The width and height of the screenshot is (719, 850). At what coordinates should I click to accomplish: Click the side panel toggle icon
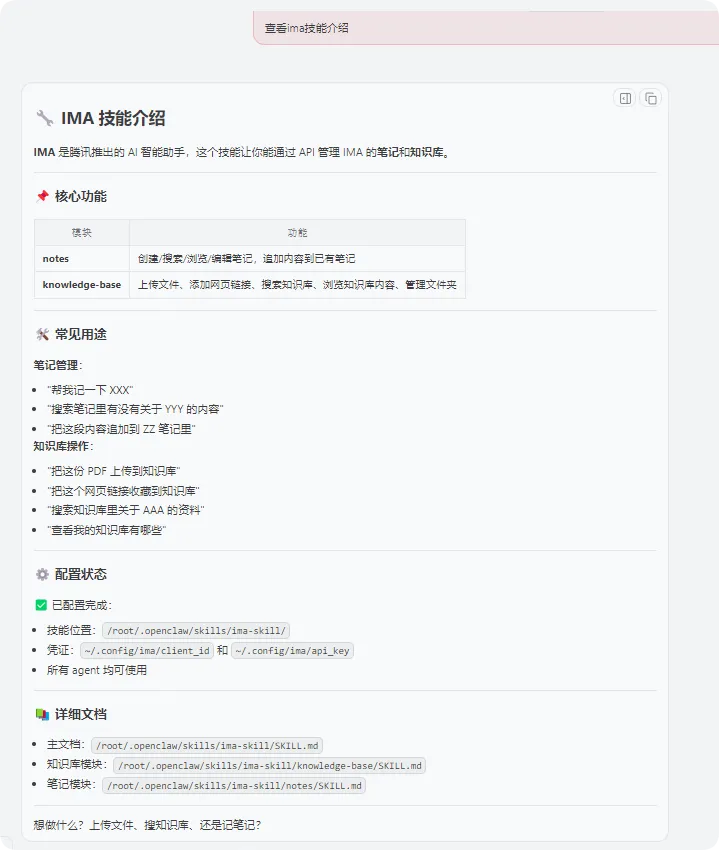(x=625, y=98)
